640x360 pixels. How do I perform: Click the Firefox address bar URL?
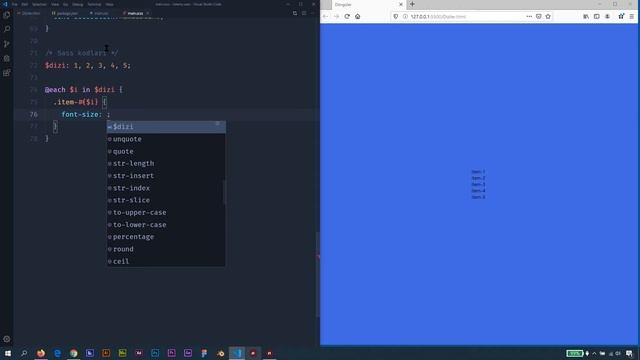pyautogui.click(x=438, y=16)
